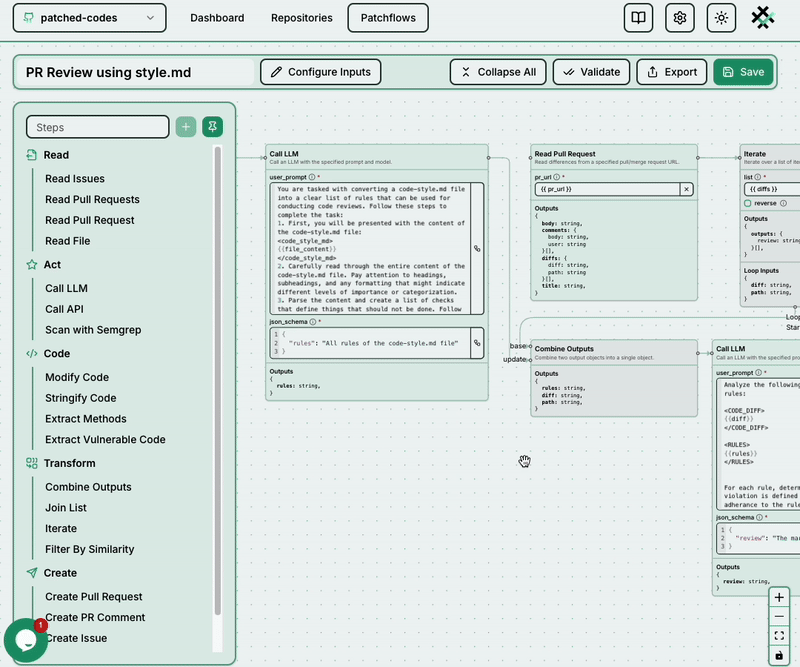Open the patched-codes organization dropdown
800x667 pixels.
click(x=90, y=18)
